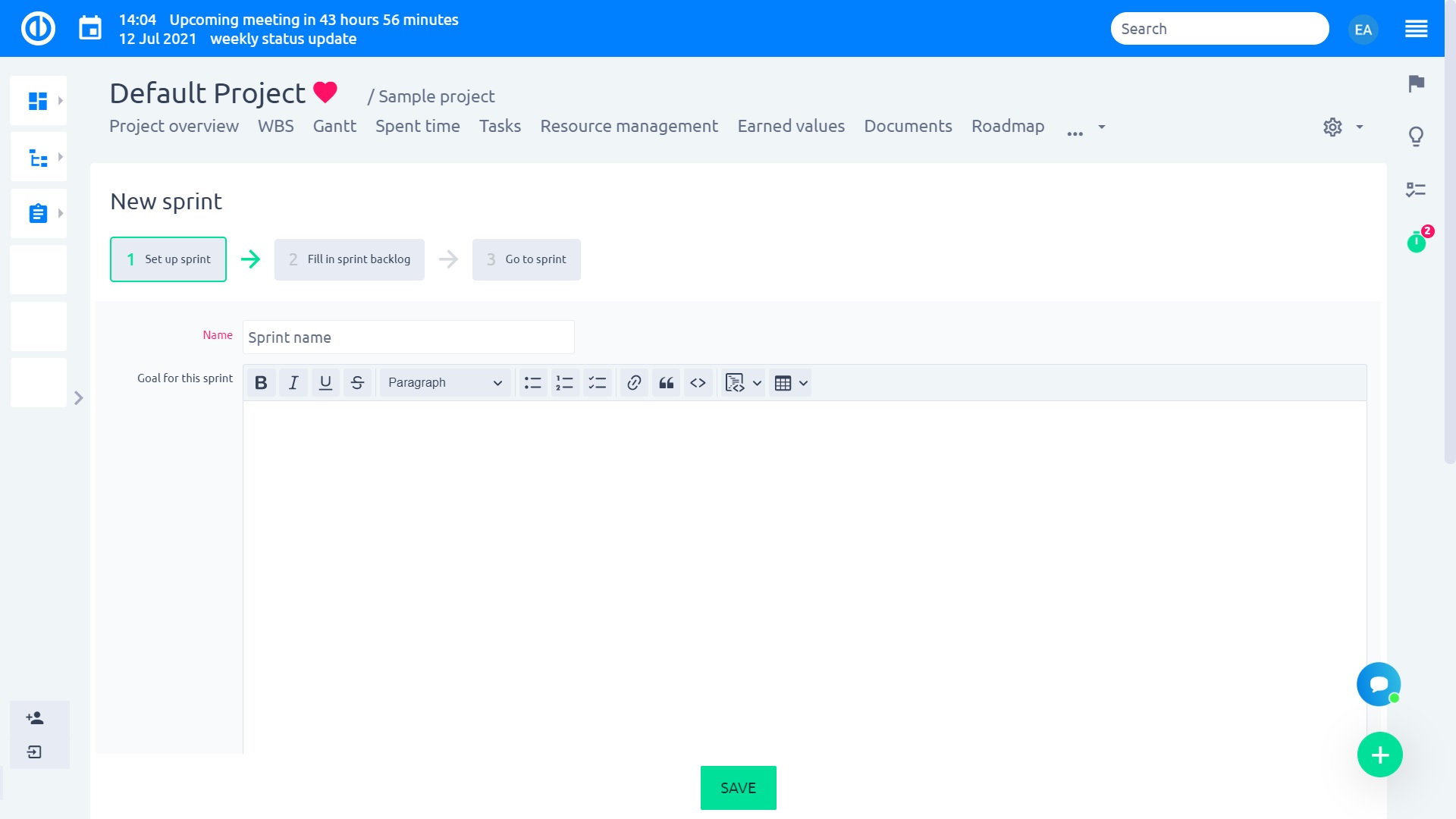This screenshot has width=1456, height=819.
Task: Select step 1 Set up sprint
Action: (x=168, y=259)
